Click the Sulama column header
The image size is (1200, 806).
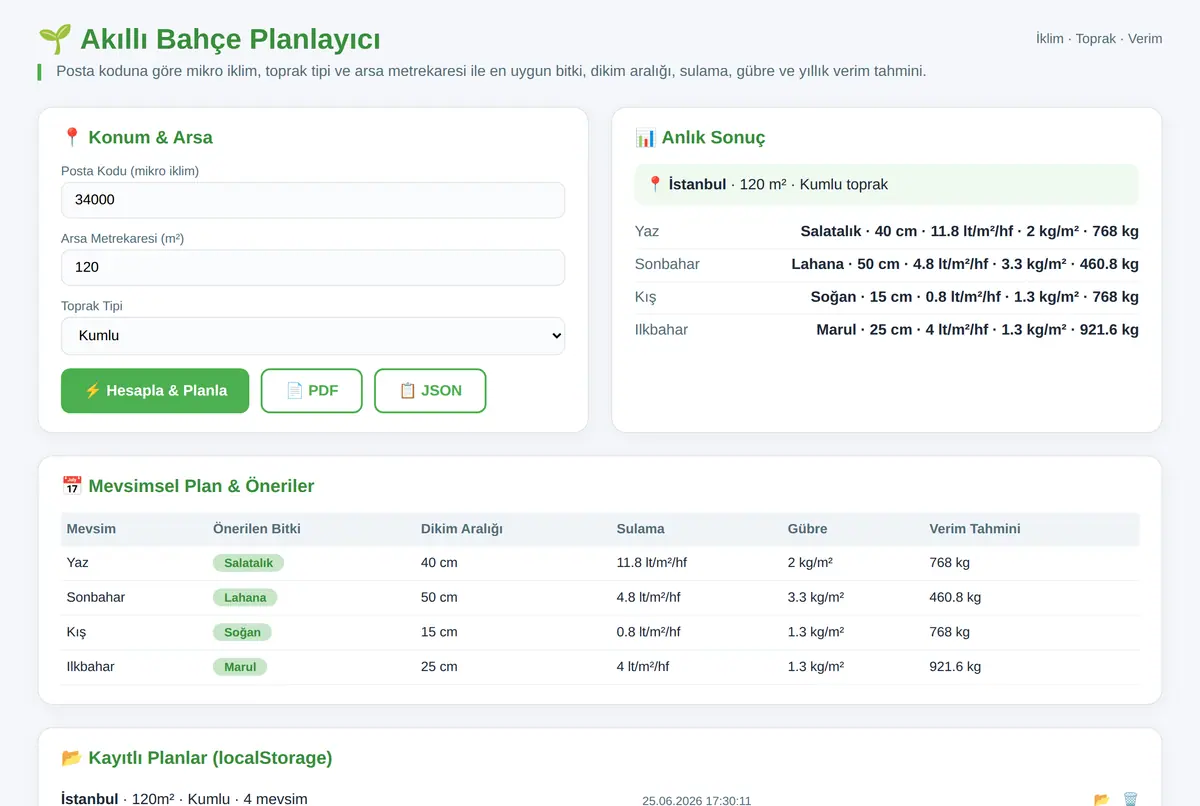[x=641, y=529]
